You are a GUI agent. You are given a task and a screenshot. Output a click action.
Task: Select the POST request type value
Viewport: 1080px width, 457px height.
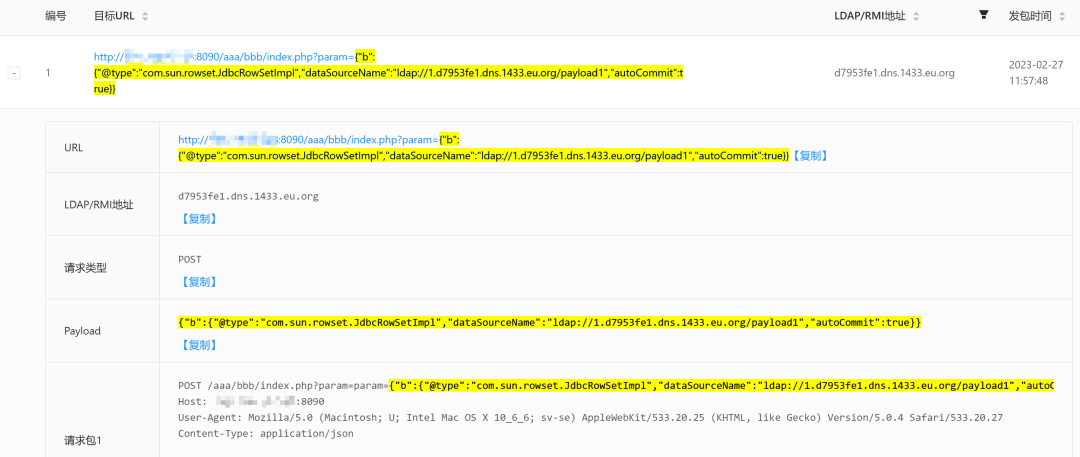click(x=189, y=260)
